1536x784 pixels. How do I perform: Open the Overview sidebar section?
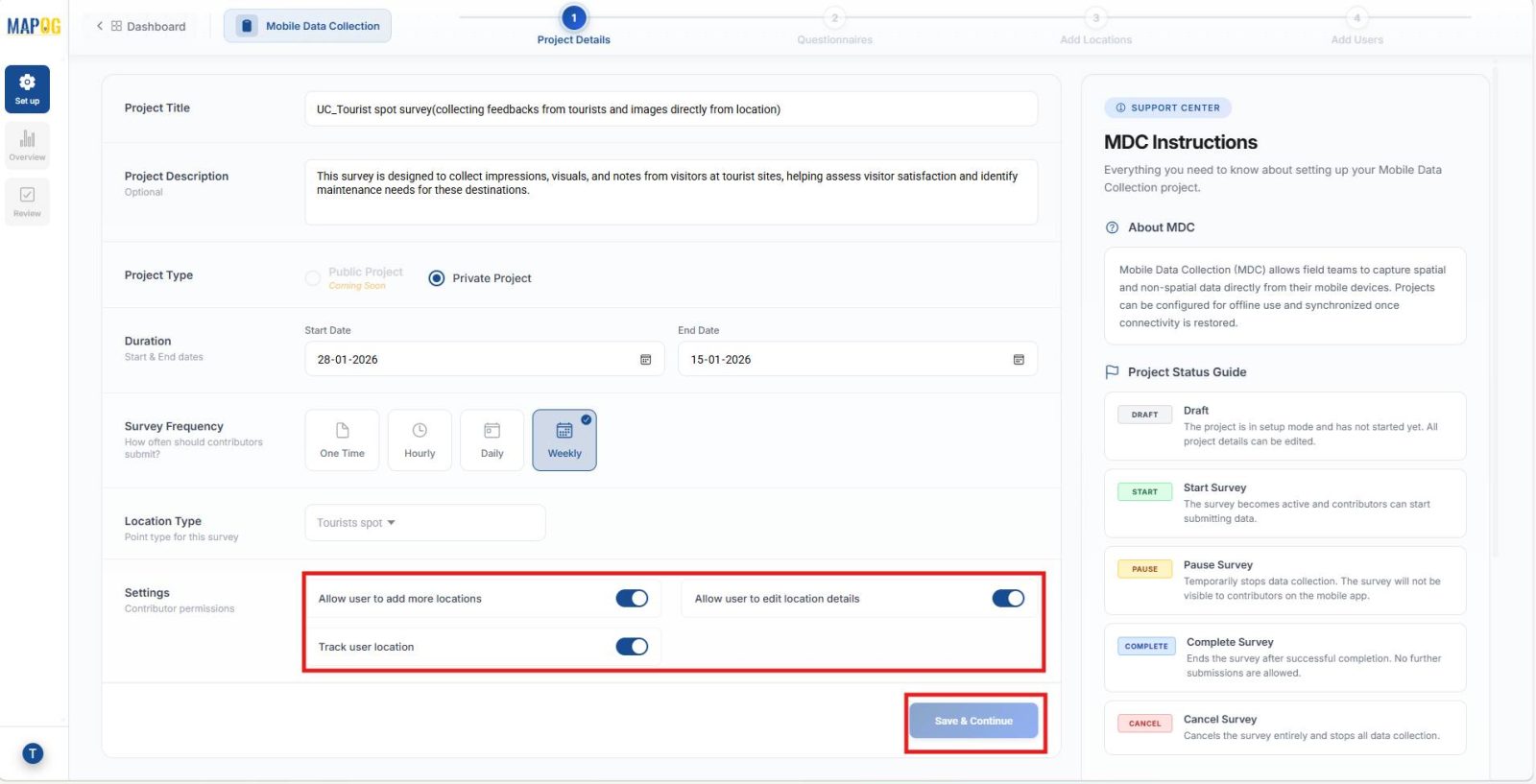coord(27,145)
